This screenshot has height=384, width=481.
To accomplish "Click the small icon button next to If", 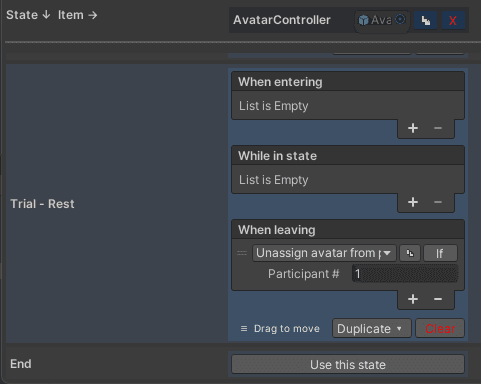I will (x=410, y=253).
